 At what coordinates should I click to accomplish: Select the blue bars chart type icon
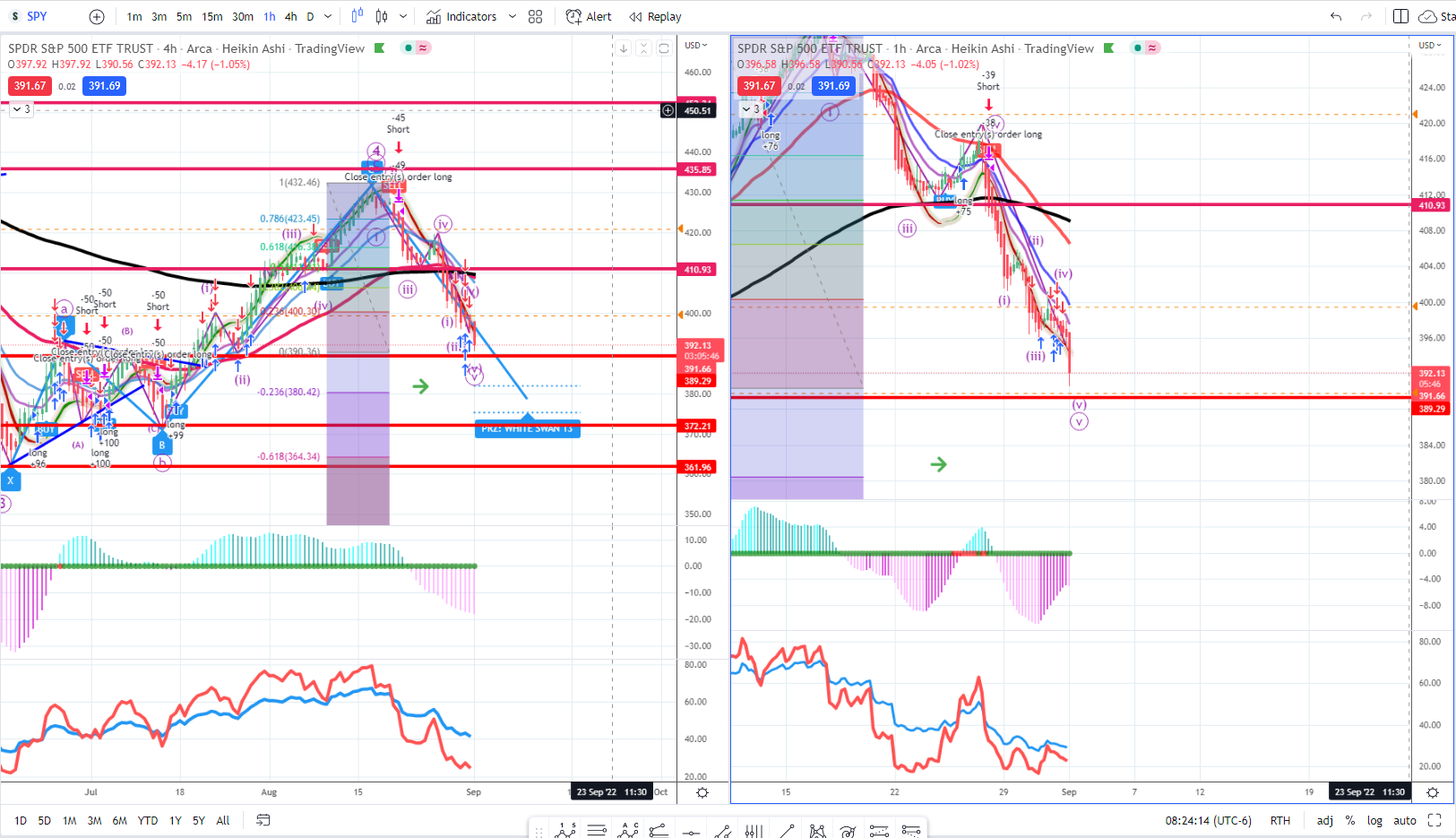358,16
